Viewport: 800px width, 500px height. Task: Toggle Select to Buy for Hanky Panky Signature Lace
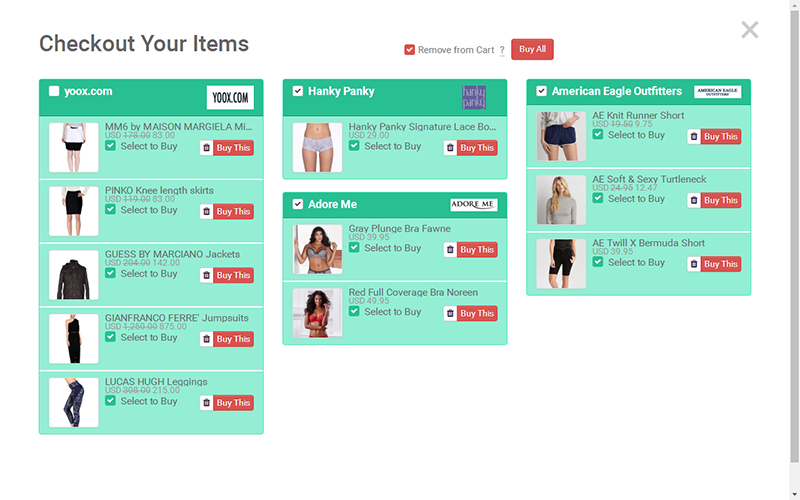pyautogui.click(x=354, y=146)
